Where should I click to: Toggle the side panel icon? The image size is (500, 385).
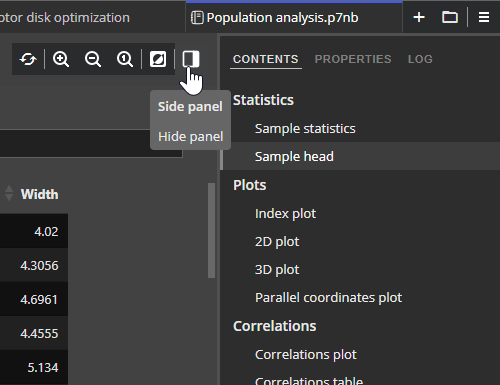pos(191,59)
